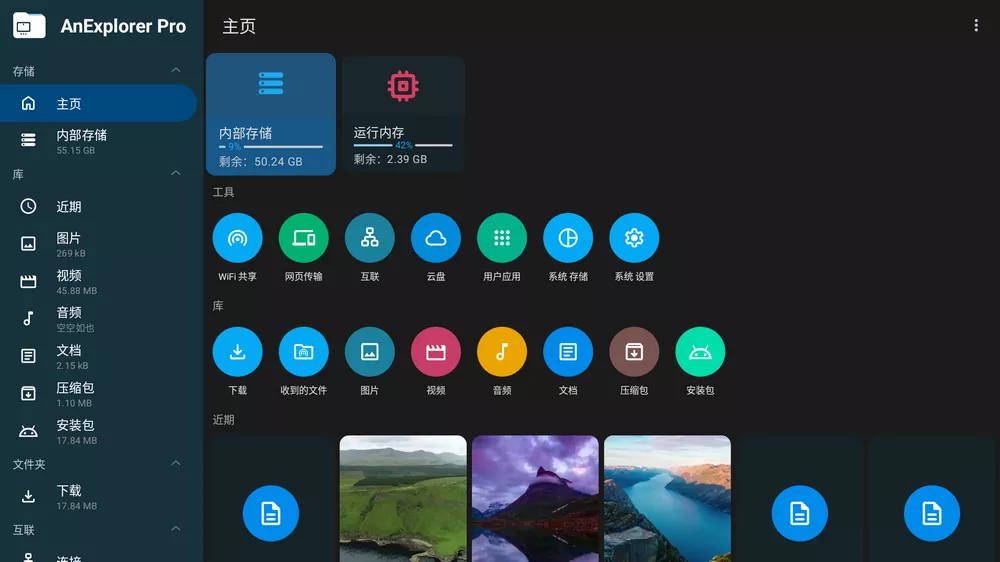Image resolution: width=1000 pixels, height=562 pixels.
Task: Open the 安装包 library circle icon
Action: coord(700,351)
